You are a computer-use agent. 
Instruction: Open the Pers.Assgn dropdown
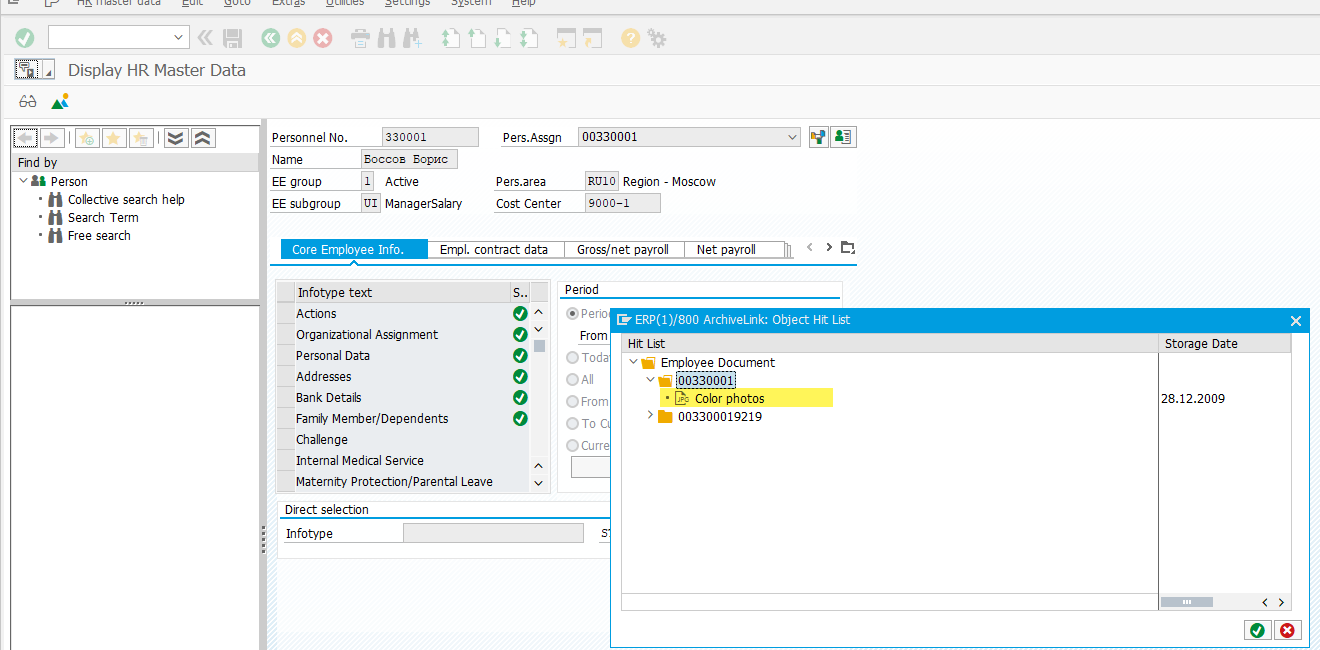792,137
